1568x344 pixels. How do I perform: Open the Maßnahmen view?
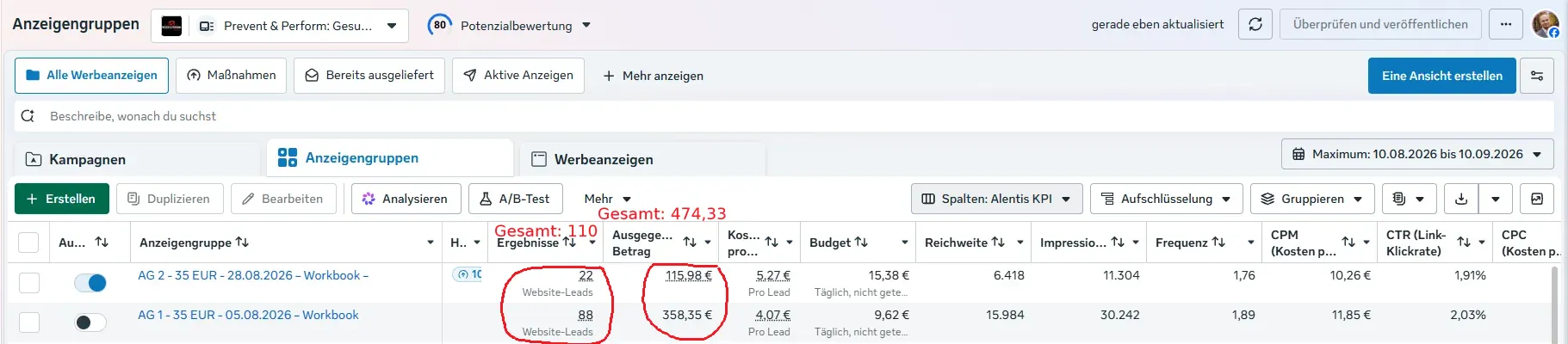(232, 76)
